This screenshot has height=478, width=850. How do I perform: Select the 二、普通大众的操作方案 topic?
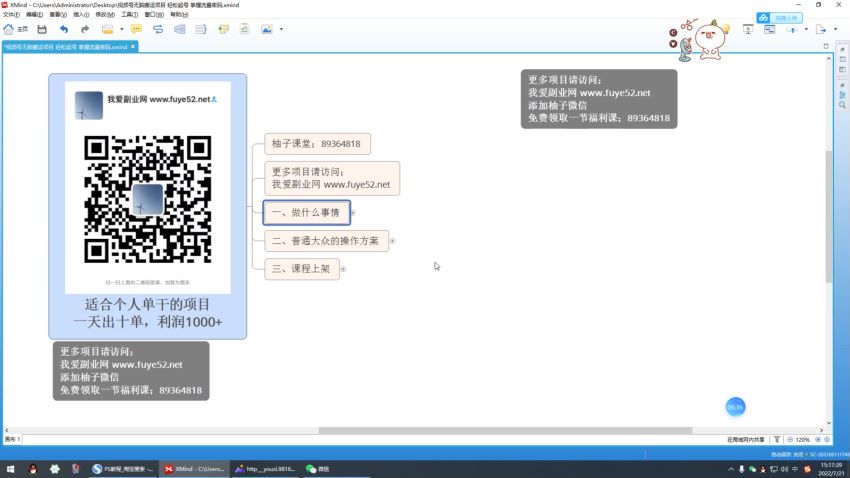(326, 241)
